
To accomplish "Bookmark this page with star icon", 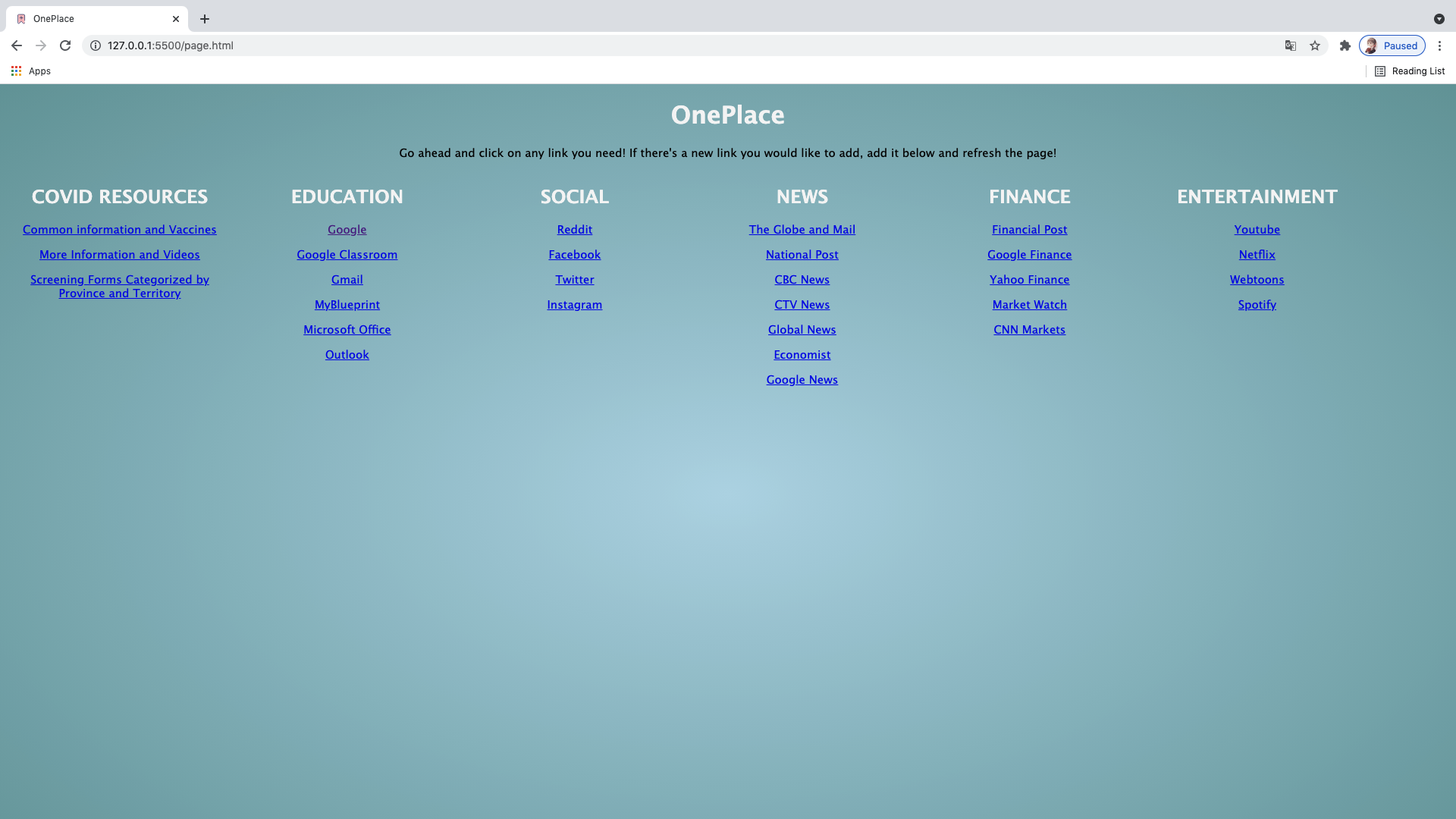I will pyautogui.click(x=1315, y=45).
